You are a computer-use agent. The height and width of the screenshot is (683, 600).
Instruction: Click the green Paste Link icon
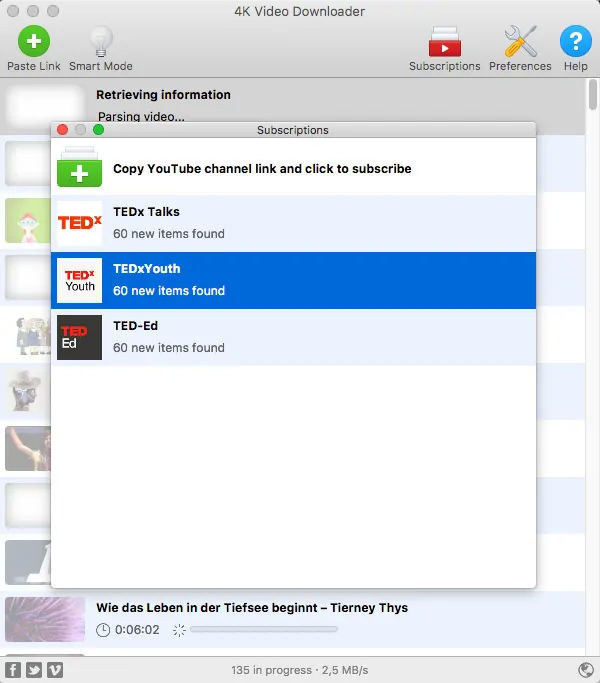[34, 41]
